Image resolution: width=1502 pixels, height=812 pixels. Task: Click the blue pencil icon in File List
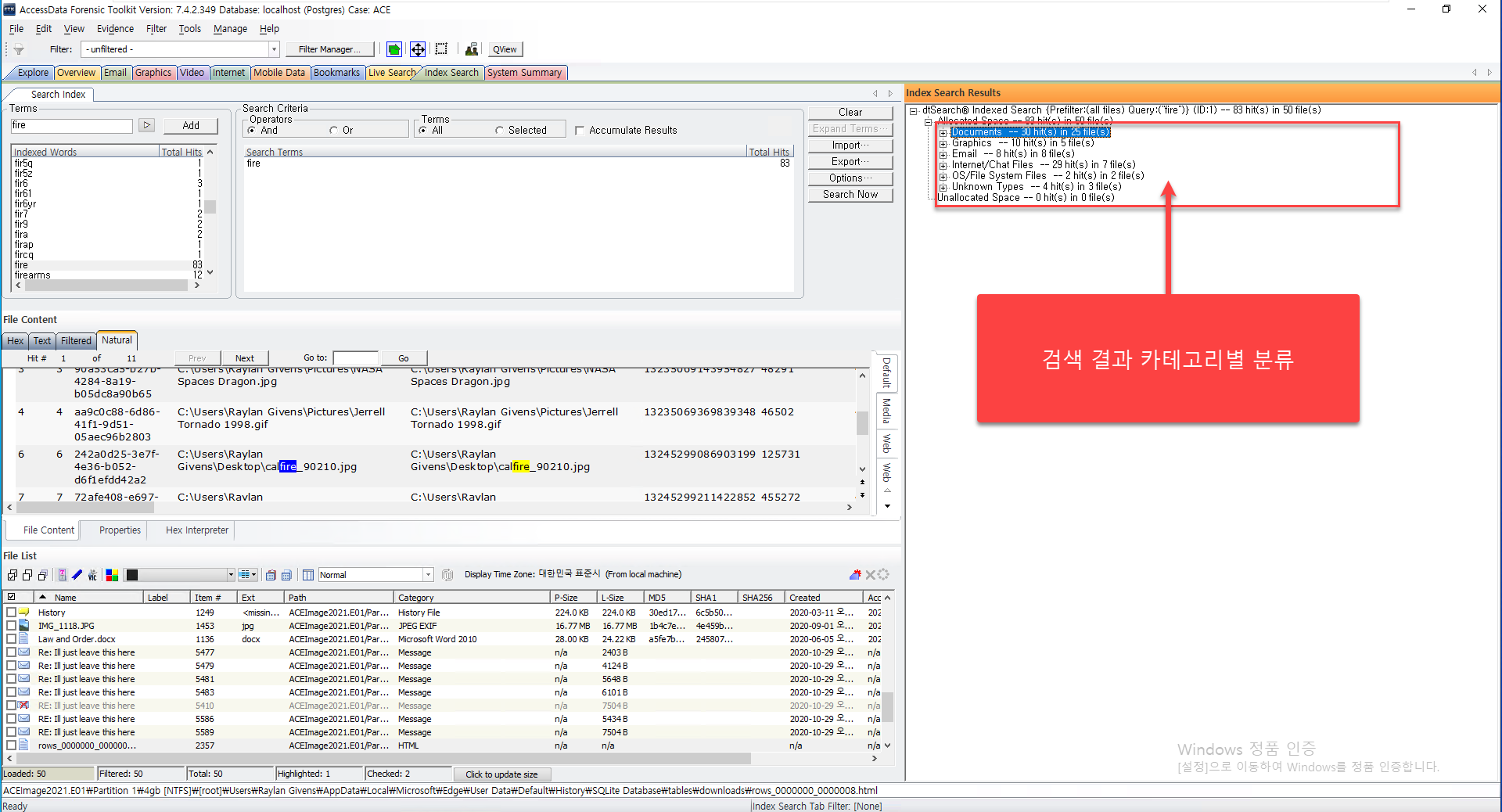(77, 575)
